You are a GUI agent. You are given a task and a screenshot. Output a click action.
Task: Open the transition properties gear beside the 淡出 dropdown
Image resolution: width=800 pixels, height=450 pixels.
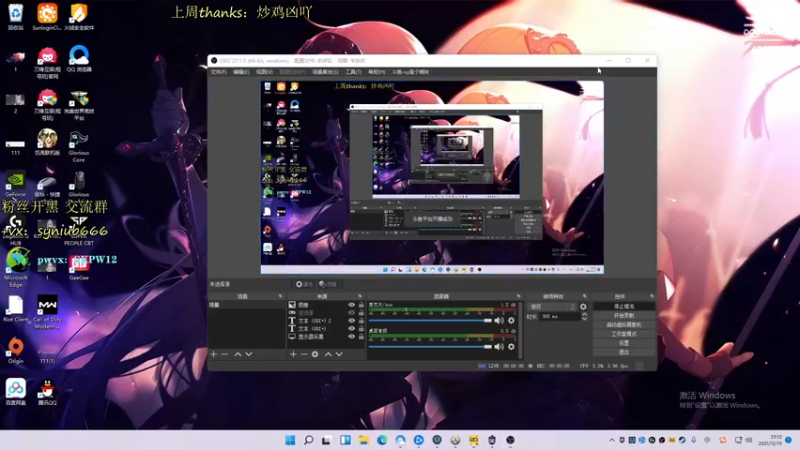tap(583, 307)
